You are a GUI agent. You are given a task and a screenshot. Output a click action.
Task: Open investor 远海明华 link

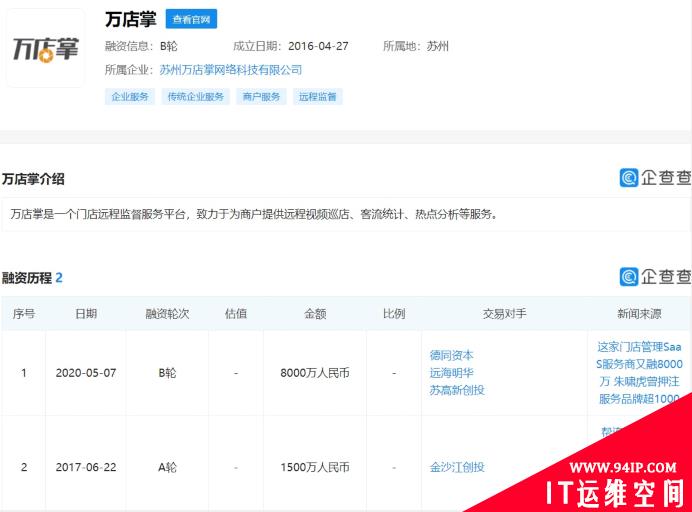pos(451,373)
